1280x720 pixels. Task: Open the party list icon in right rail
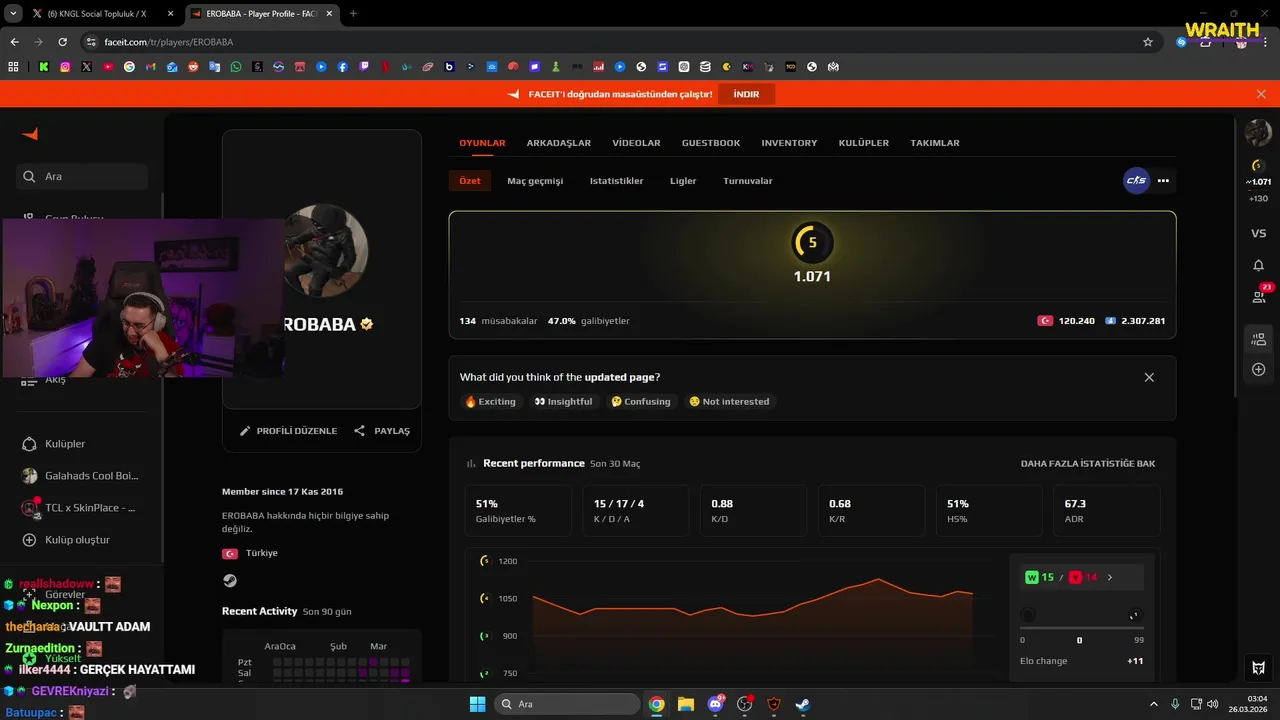(1258, 340)
